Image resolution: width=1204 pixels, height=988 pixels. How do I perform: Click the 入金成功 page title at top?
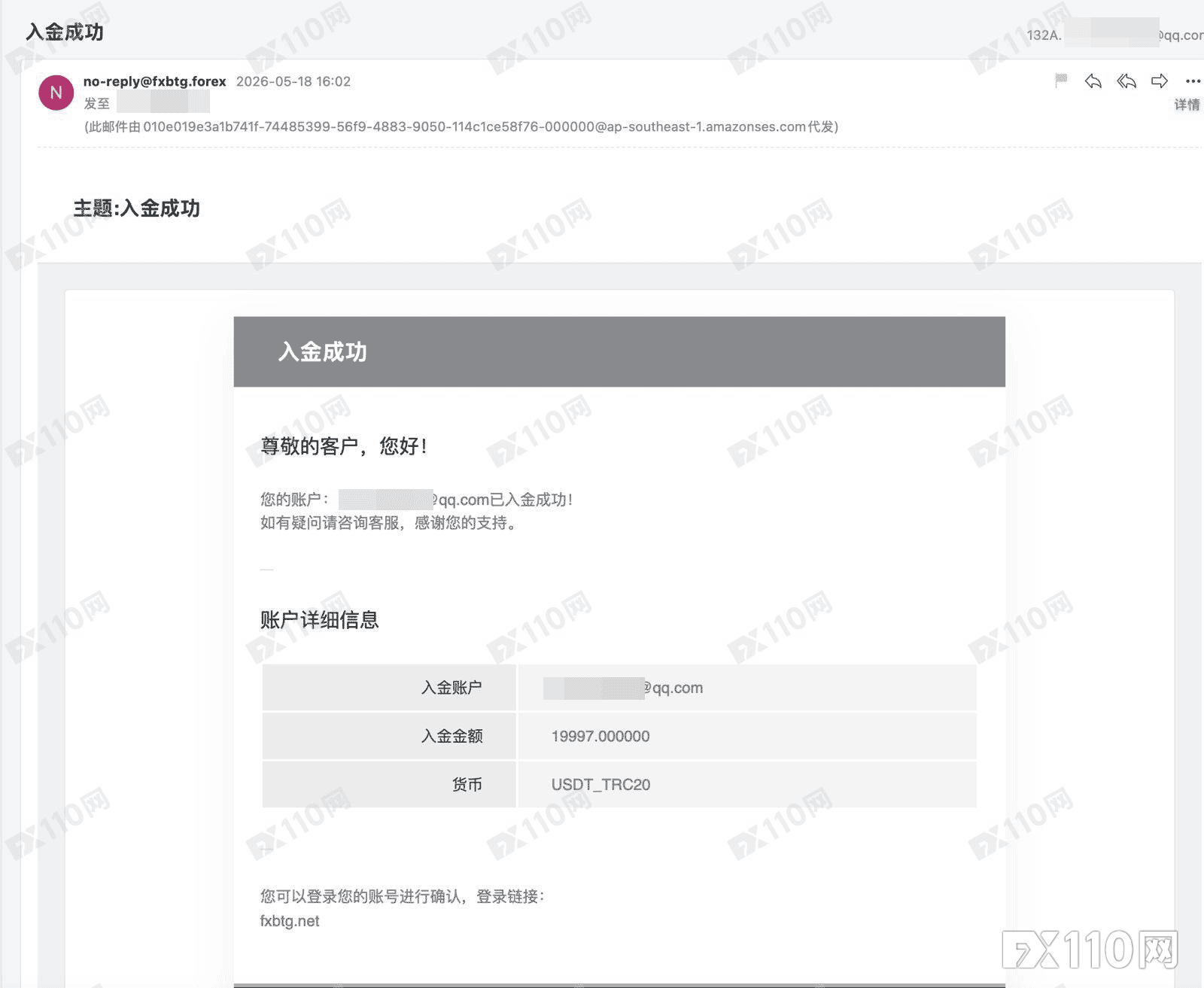click(65, 32)
